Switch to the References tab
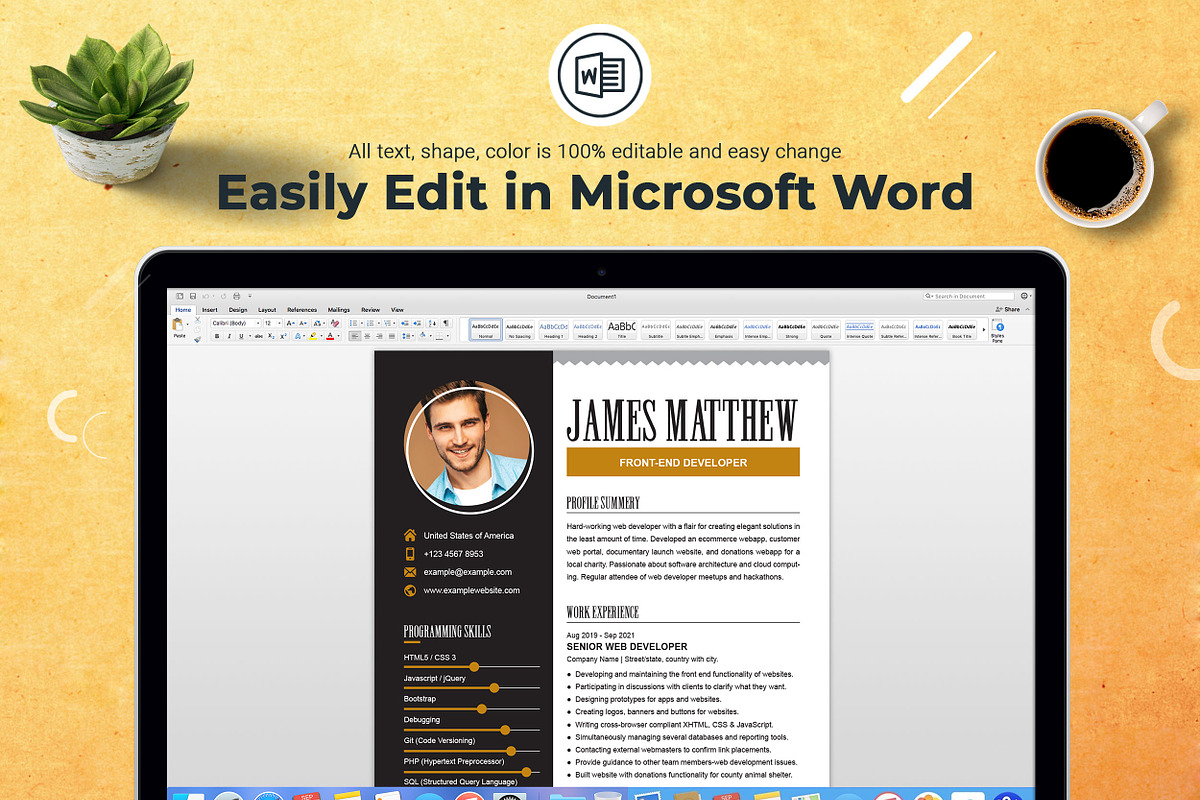The width and height of the screenshot is (1200, 800). click(302, 310)
